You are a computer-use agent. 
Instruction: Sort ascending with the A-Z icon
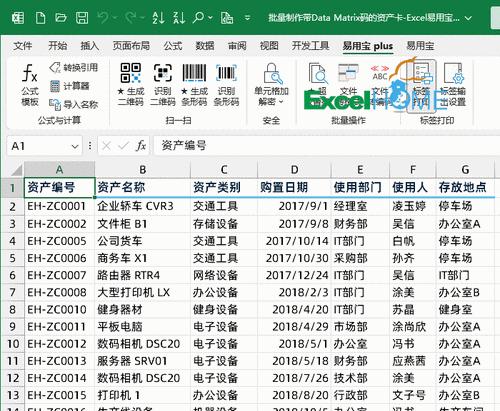pos(158,18)
